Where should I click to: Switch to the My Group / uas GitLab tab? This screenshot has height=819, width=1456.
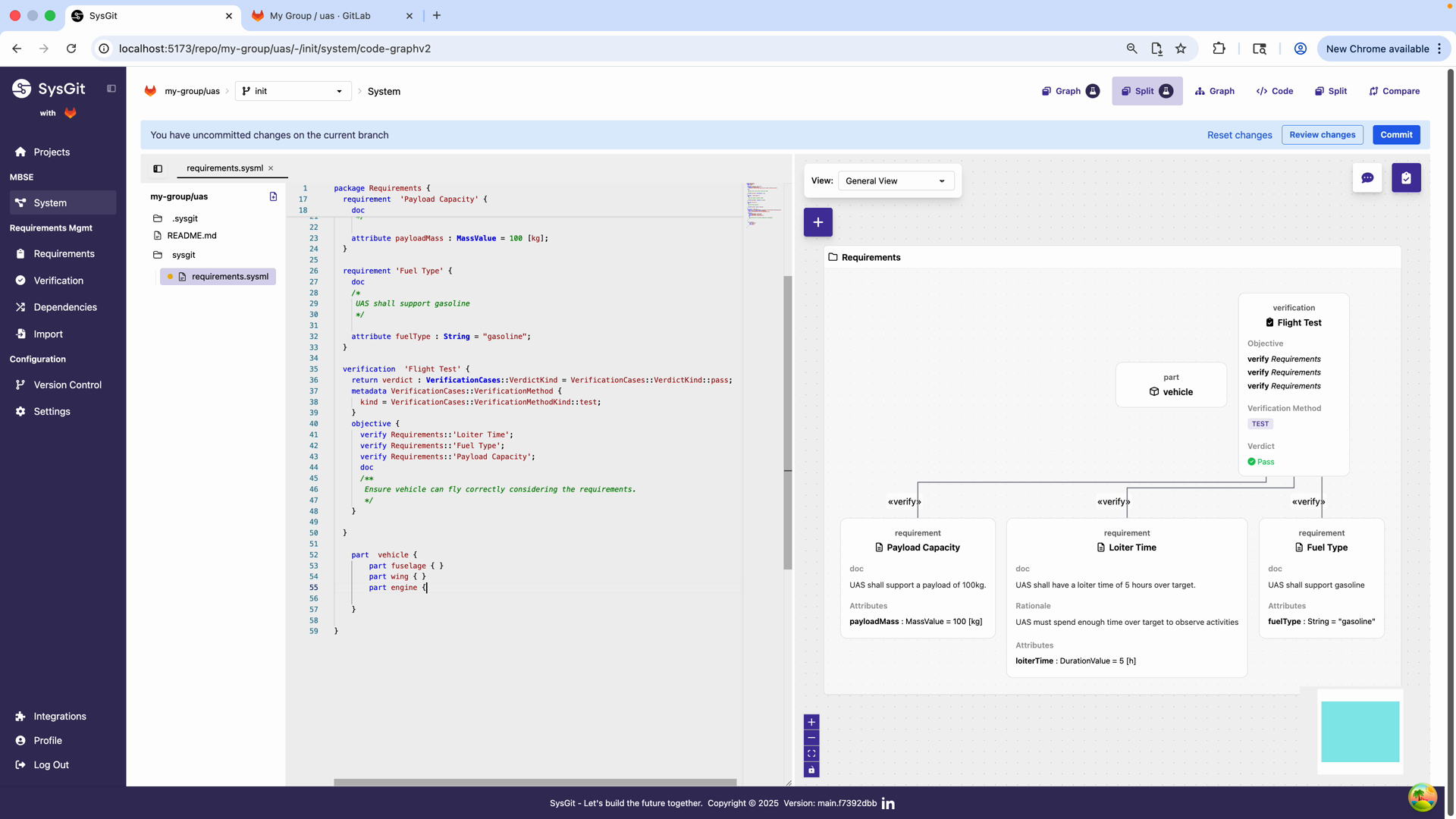(322, 15)
